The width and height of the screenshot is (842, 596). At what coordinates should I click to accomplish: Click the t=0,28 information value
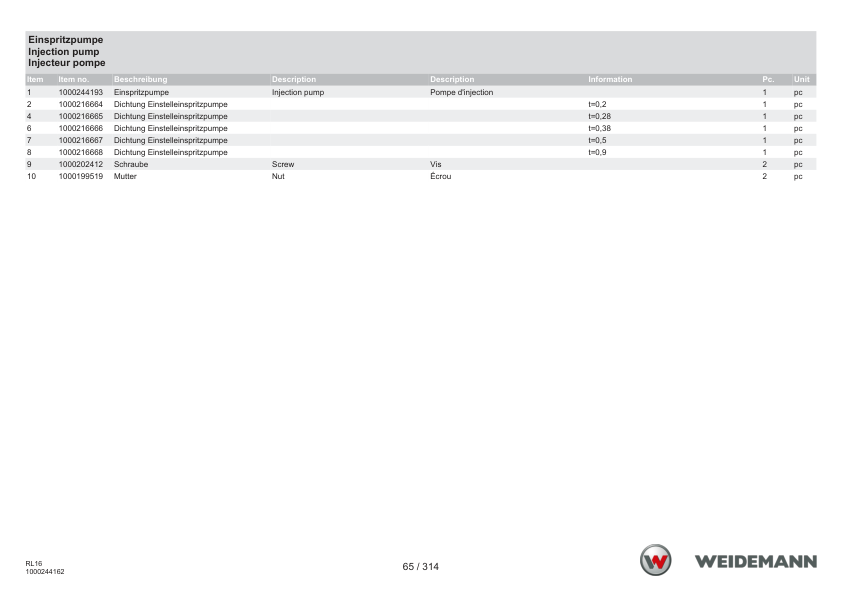(x=599, y=117)
